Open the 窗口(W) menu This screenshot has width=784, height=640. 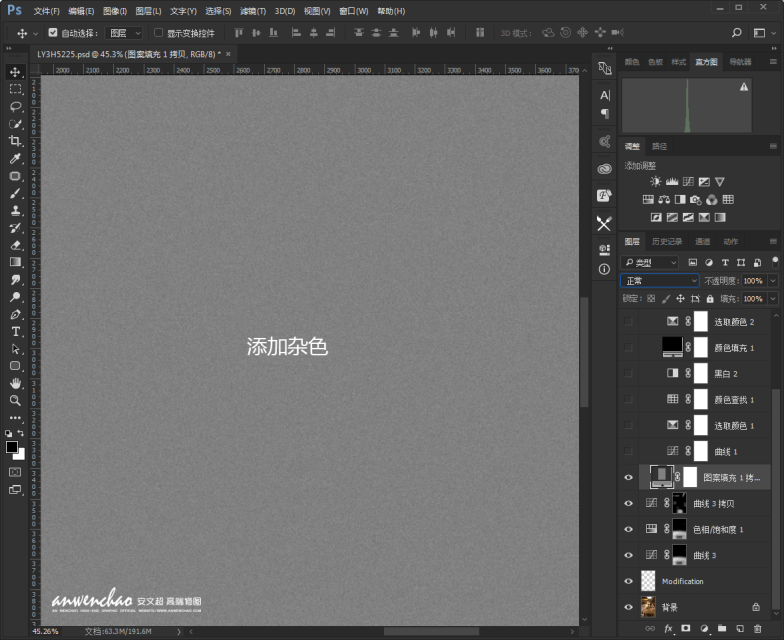354,11
